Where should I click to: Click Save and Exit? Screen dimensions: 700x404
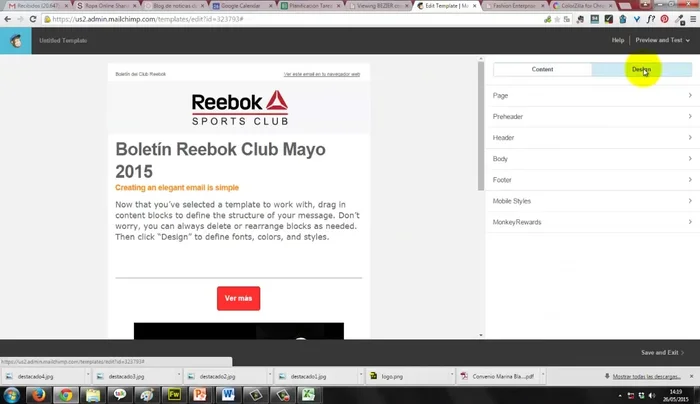pos(662,353)
